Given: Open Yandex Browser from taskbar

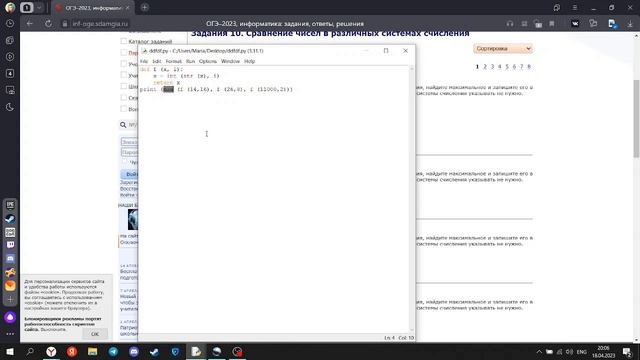Looking at the screenshot, I should (x=51, y=351).
